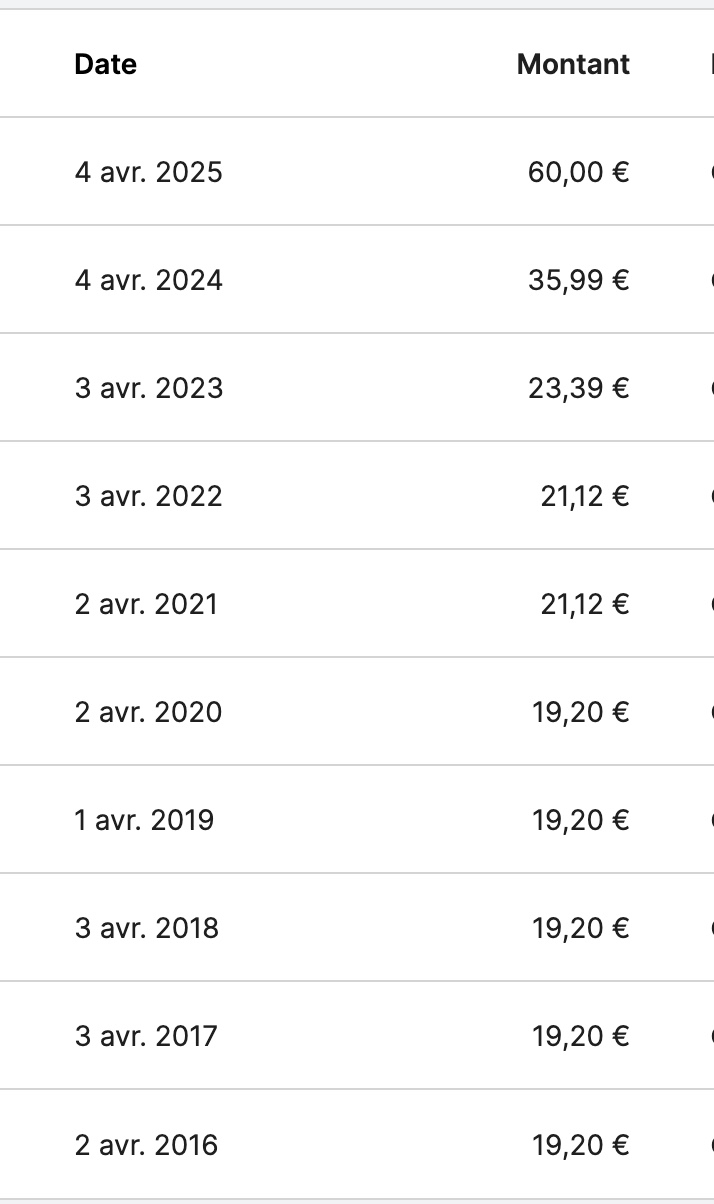Viewport: 714px width, 1204px height.
Task: Select the 19,20 € amount for 2020
Action: (581, 712)
